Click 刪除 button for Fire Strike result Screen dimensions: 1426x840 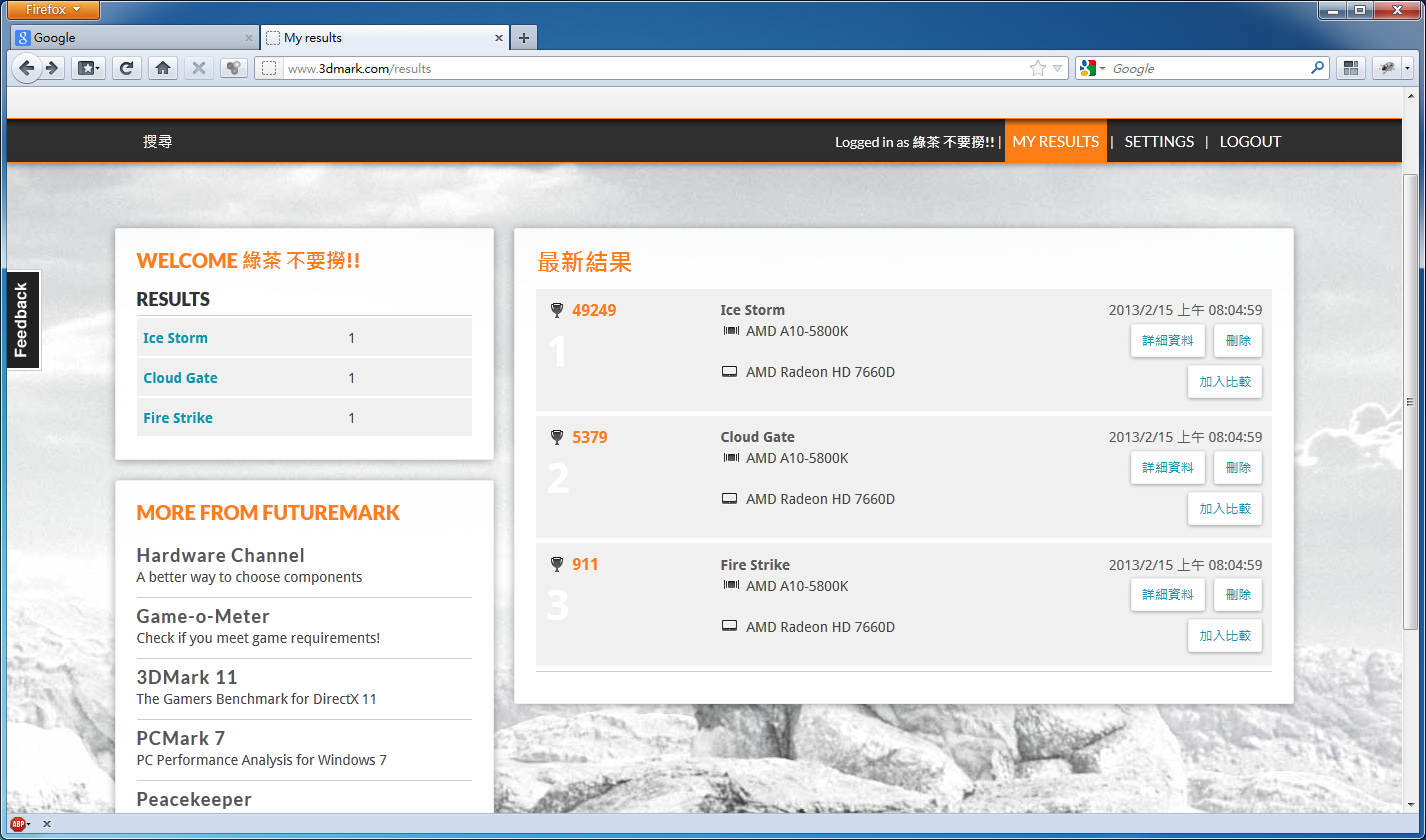click(x=1237, y=595)
